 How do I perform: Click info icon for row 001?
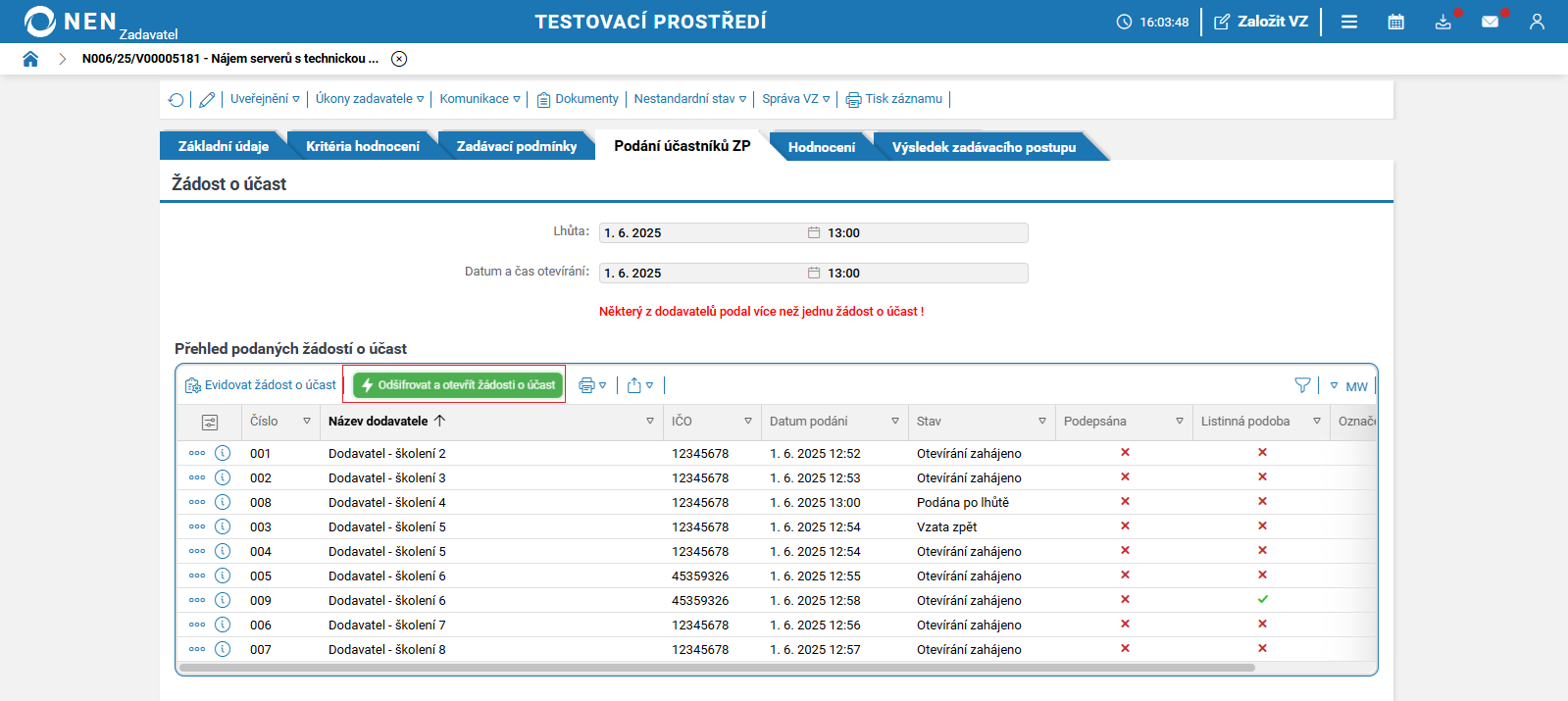pos(223,453)
